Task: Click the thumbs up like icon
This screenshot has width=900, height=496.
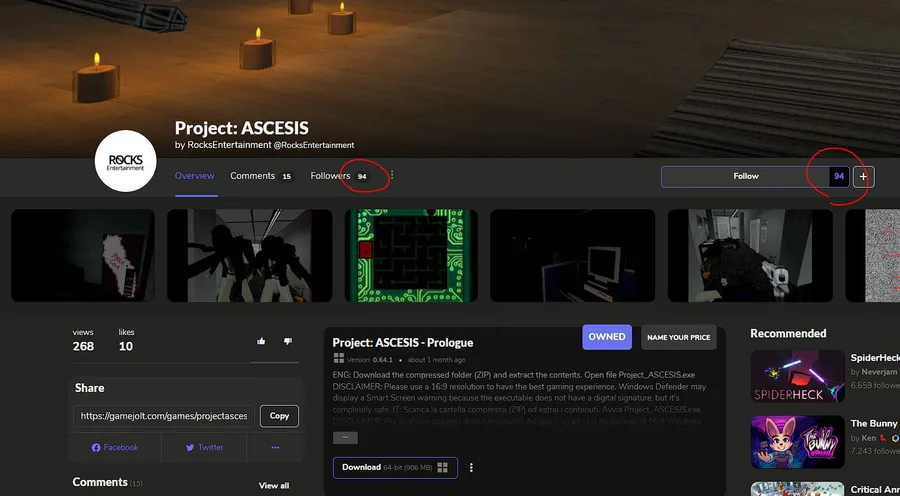Action: [261, 341]
